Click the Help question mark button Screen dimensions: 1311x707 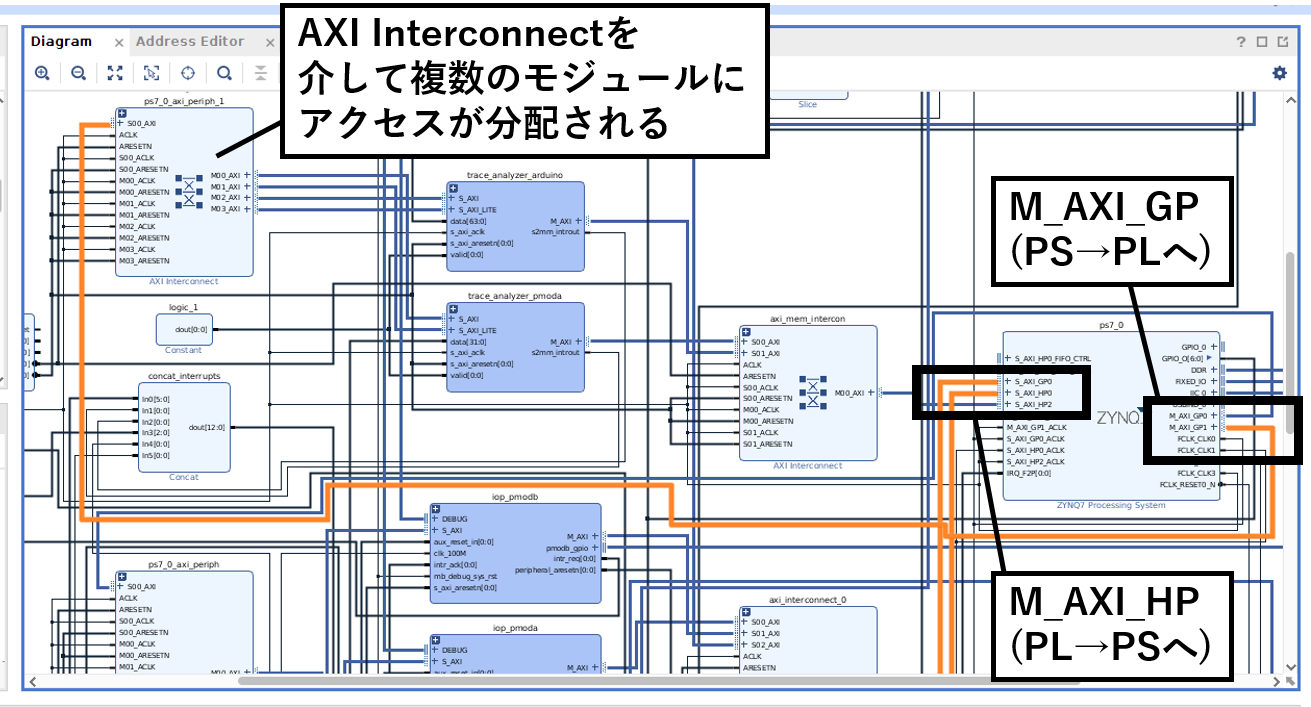click(x=1241, y=41)
